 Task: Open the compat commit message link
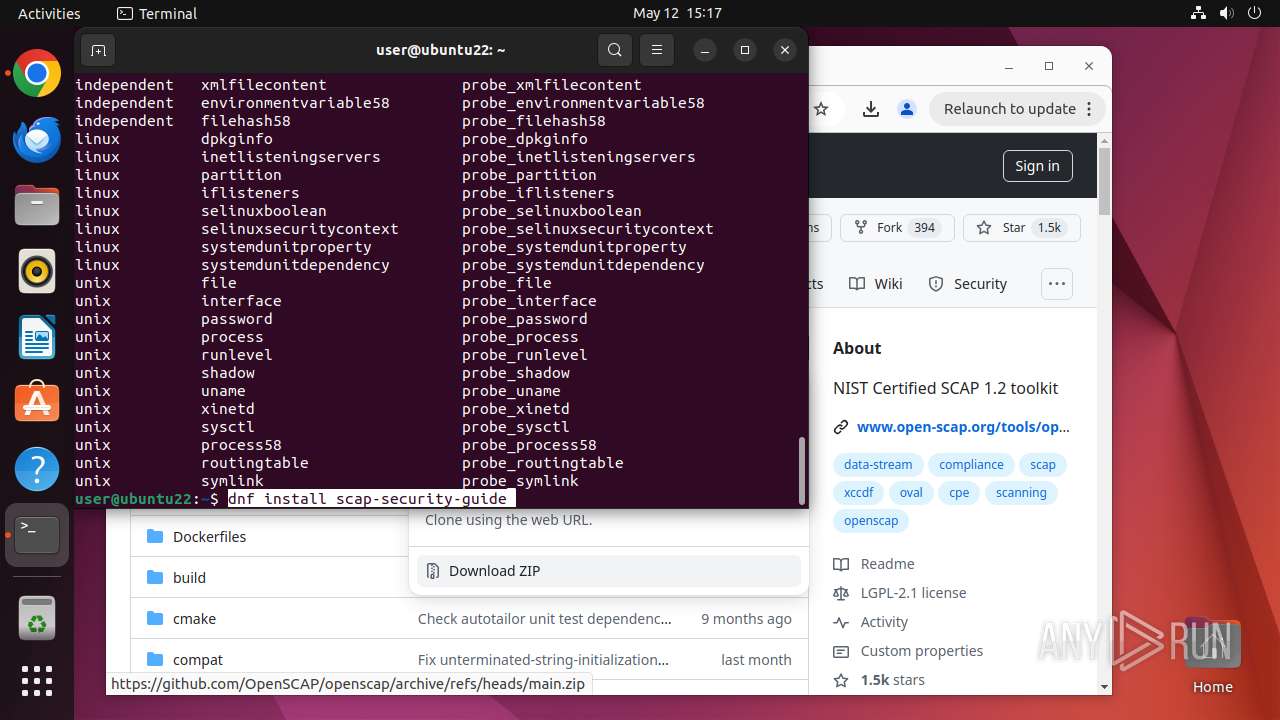point(544,660)
